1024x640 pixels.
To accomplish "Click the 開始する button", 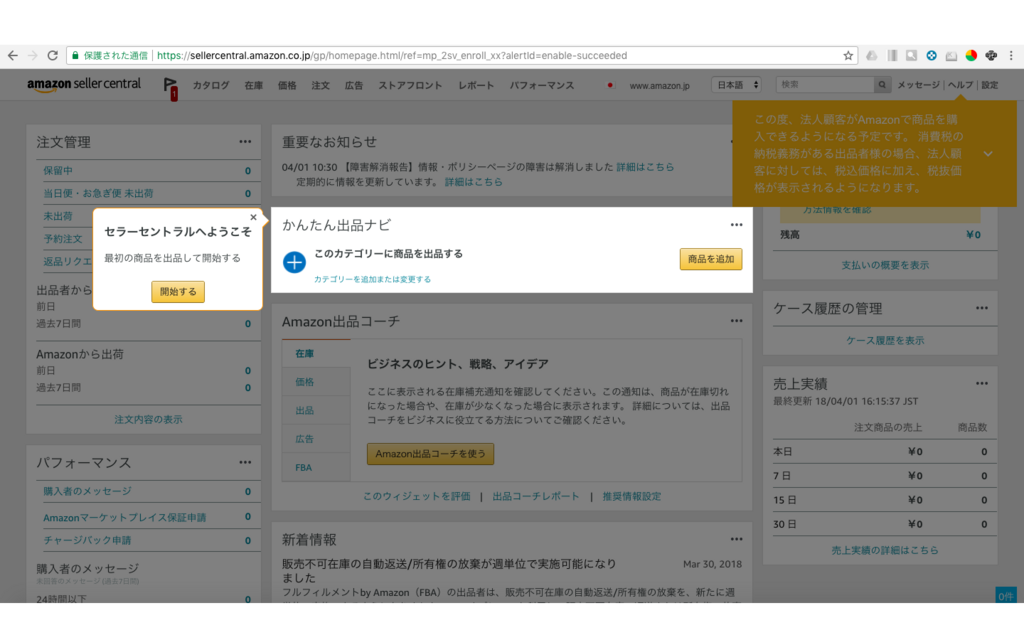I will coord(178,292).
